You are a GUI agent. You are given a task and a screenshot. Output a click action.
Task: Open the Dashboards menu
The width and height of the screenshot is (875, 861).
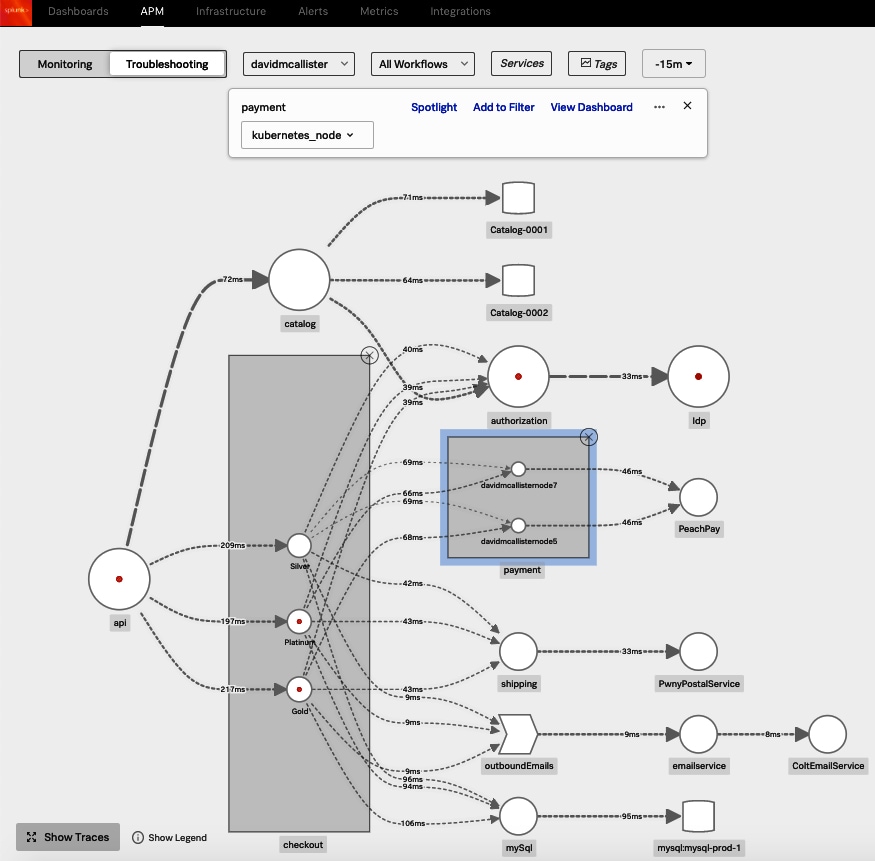click(x=78, y=11)
